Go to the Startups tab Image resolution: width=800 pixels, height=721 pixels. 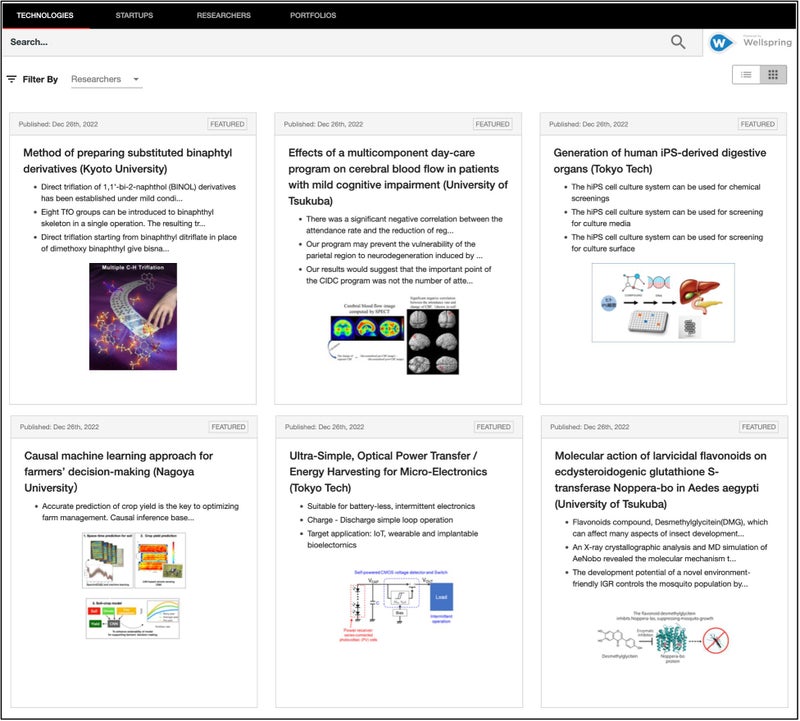tap(134, 15)
